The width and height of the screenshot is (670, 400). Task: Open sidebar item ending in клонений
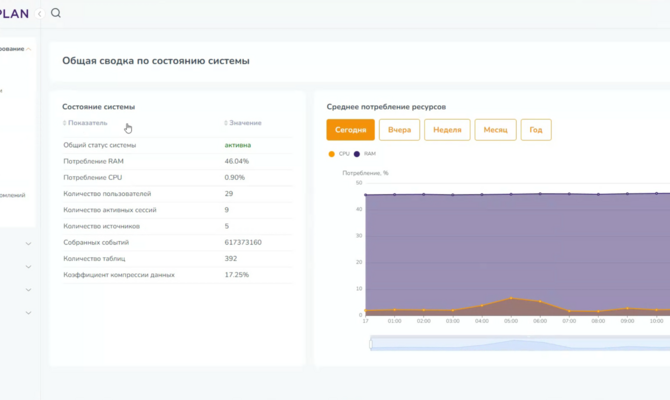[x=14, y=195]
